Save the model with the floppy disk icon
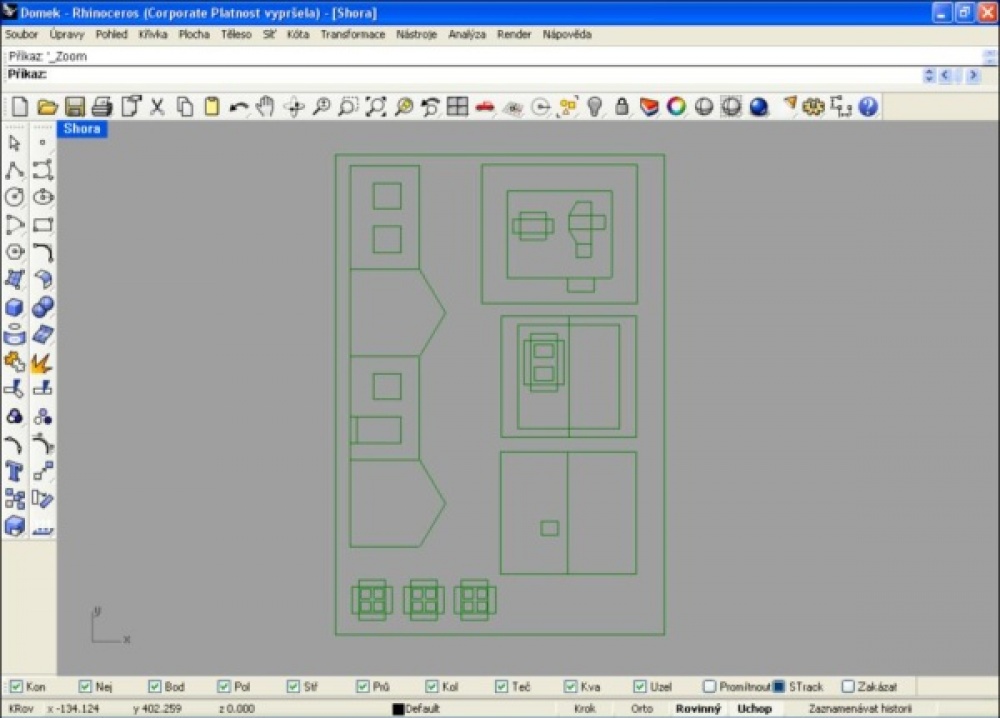The image size is (1000, 718). 75,106
